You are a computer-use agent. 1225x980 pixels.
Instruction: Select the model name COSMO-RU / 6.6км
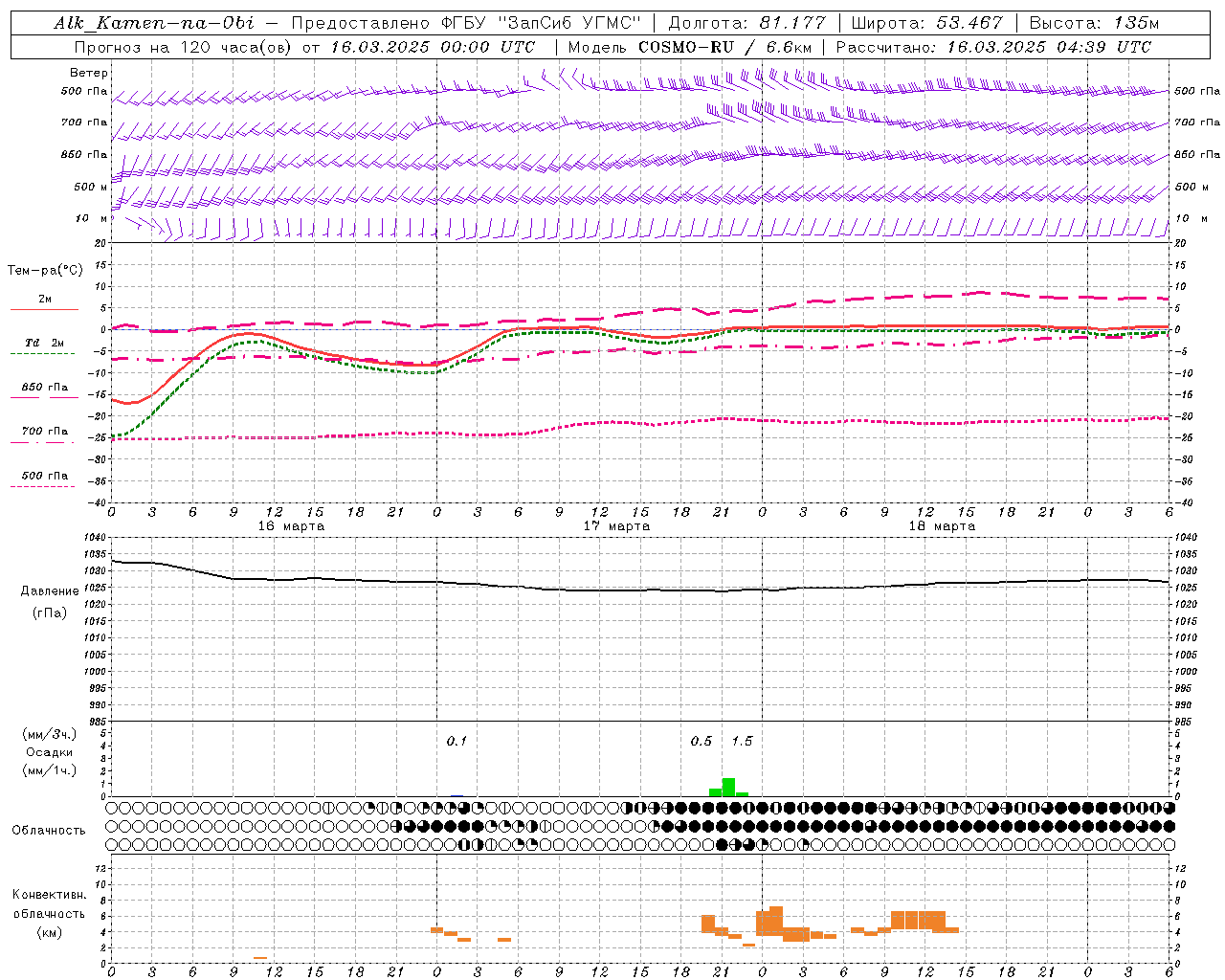coord(725,47)
